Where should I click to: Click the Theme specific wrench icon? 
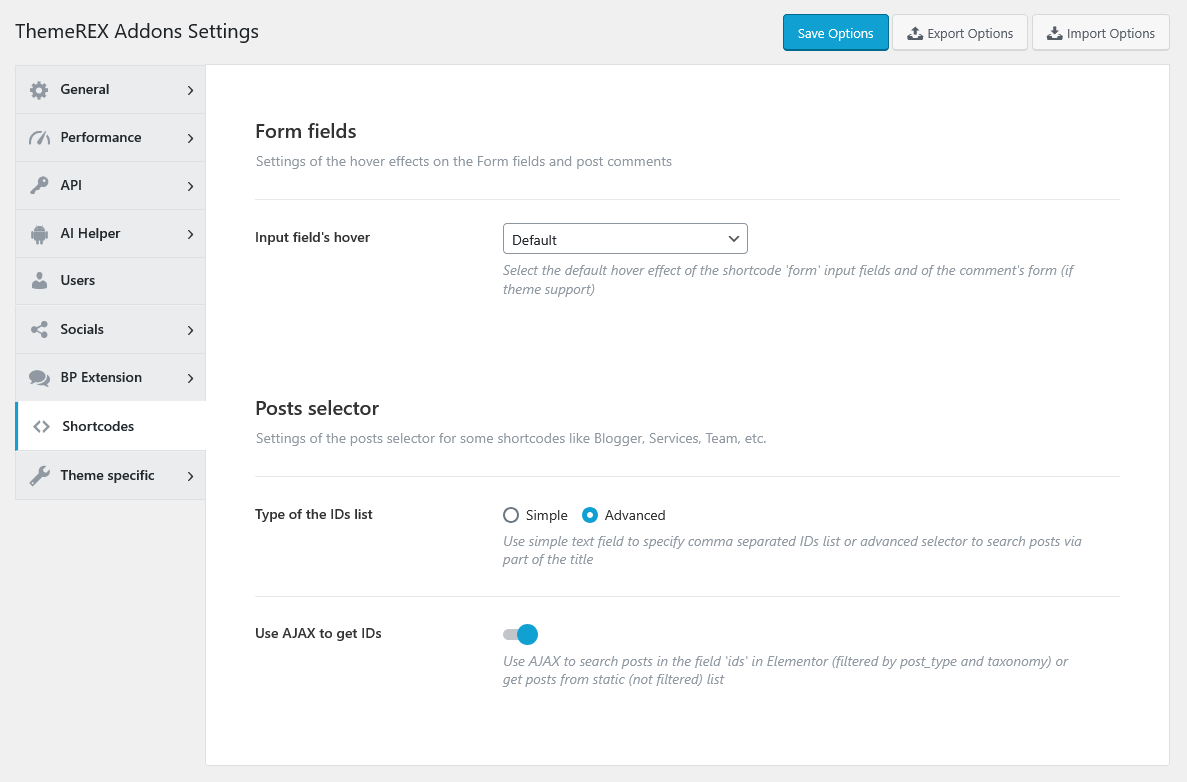(x=39, y=475)
